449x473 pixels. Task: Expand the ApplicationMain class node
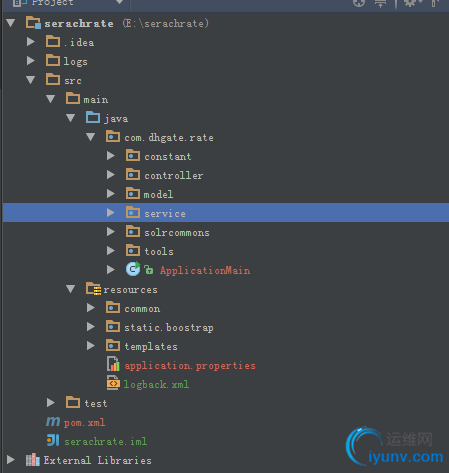[111, 269]
